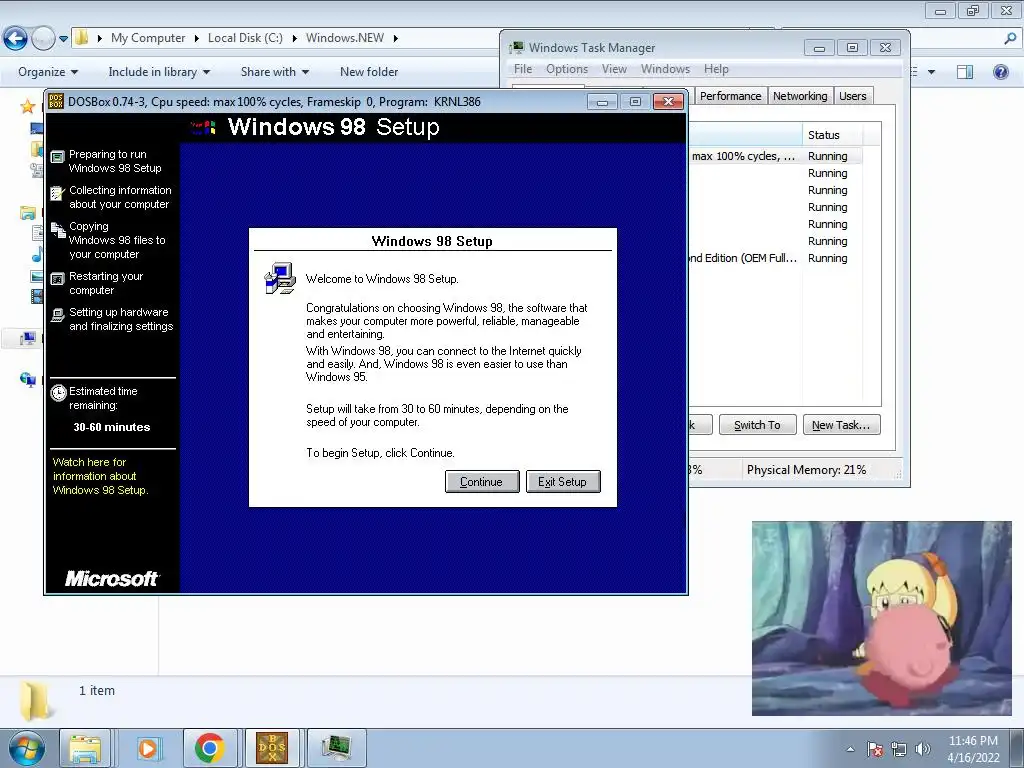Click the Collecting information step icon
The height and width of the screenshot is (768, 1024).
57,193
